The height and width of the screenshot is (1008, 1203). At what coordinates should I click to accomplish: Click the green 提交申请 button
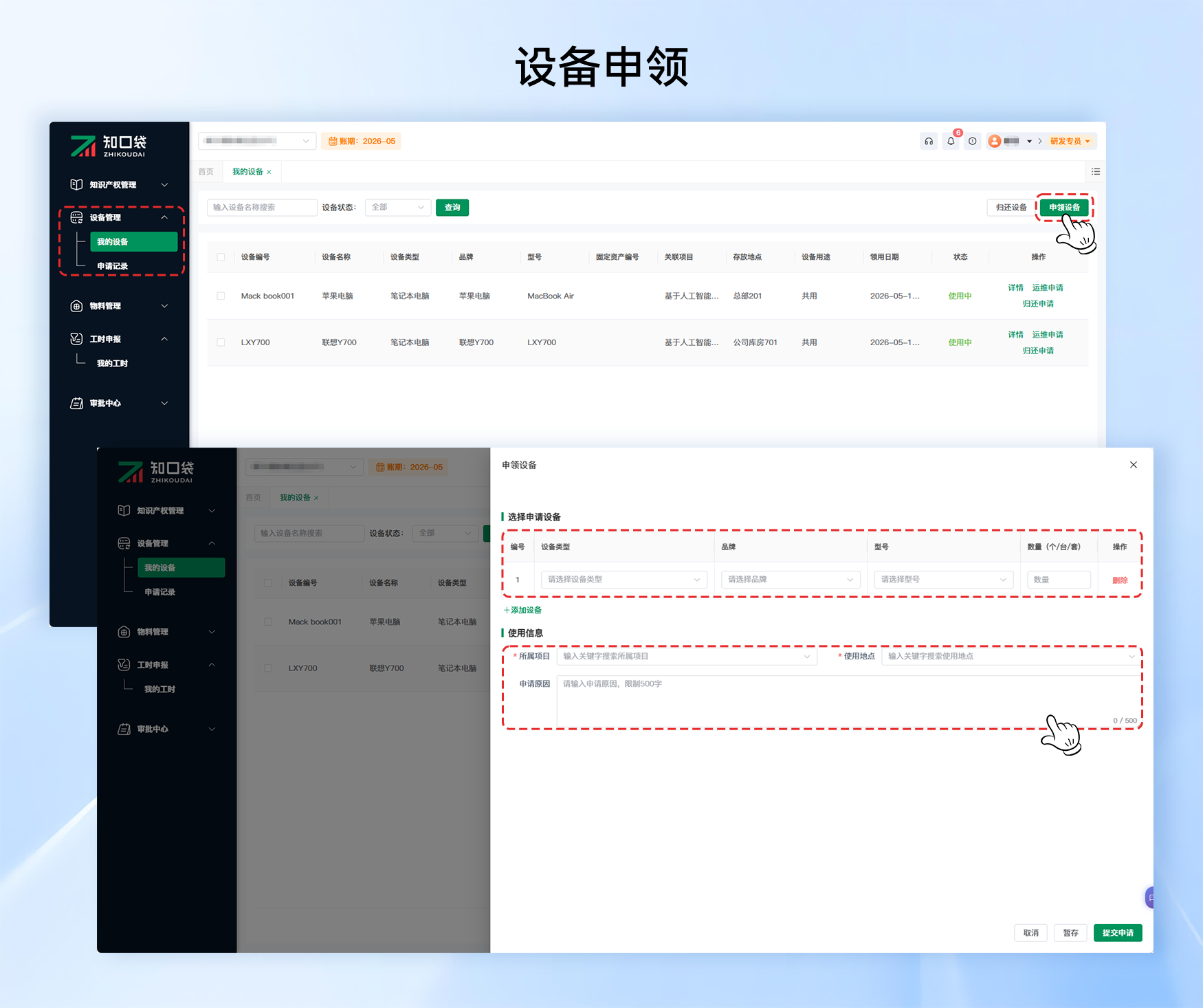(x=1118, y=933)
